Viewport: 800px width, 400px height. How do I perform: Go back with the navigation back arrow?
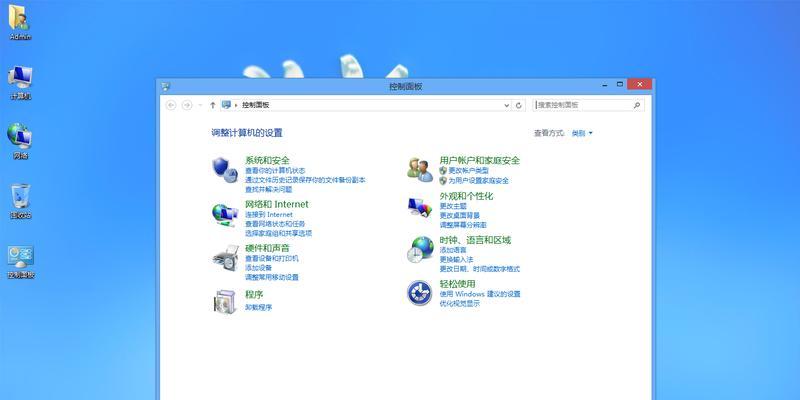pos(171,105)
